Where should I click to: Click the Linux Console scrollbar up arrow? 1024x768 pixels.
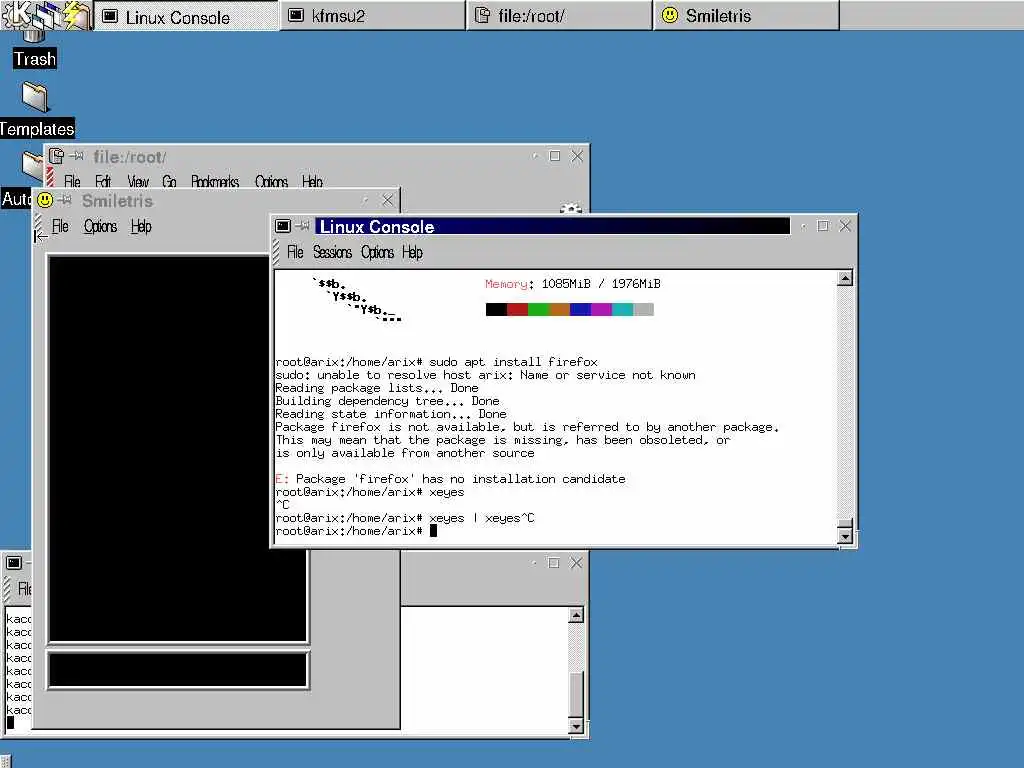[844, 279]
